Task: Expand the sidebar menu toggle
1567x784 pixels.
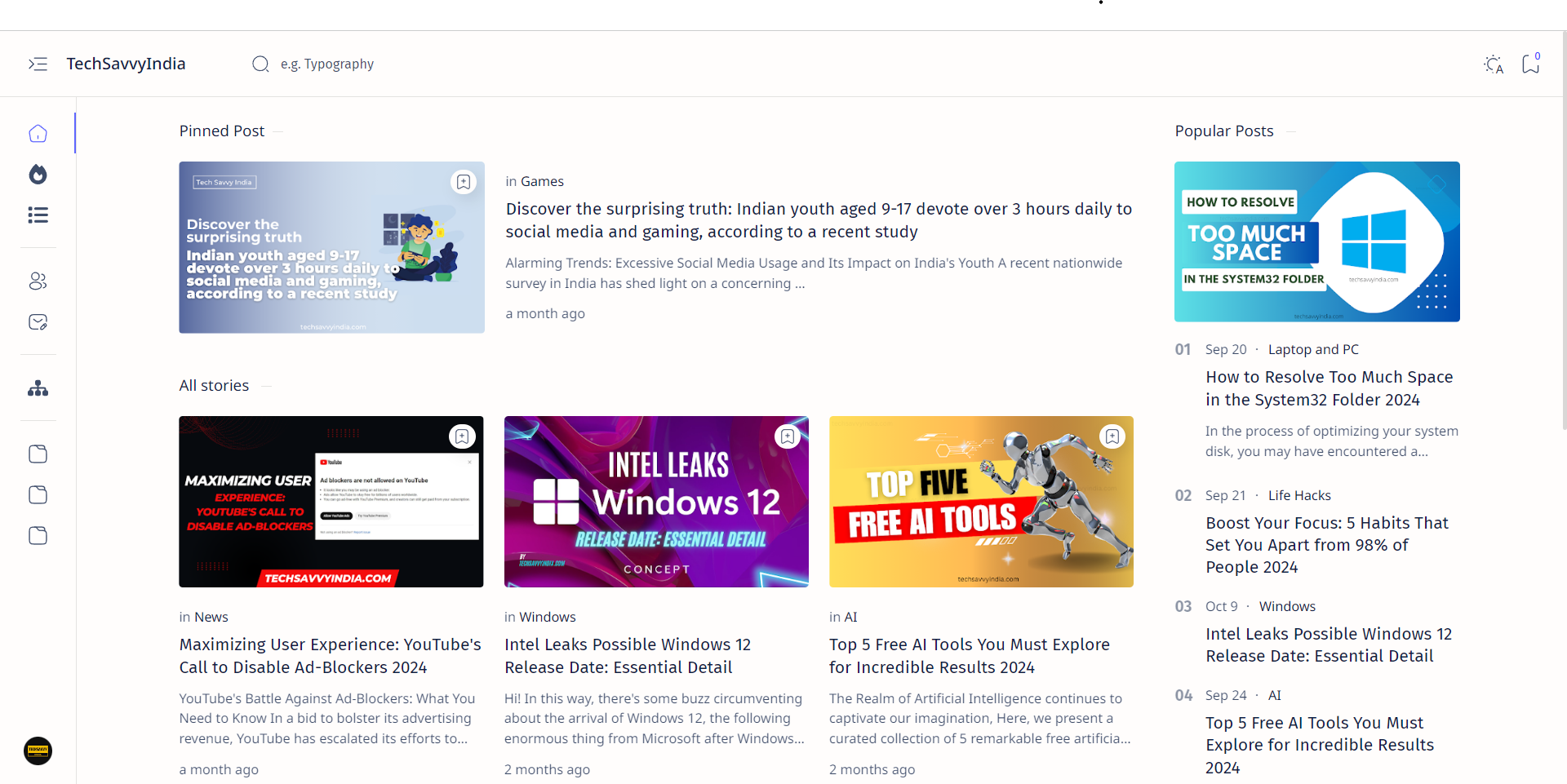Action: pos(38,64)
